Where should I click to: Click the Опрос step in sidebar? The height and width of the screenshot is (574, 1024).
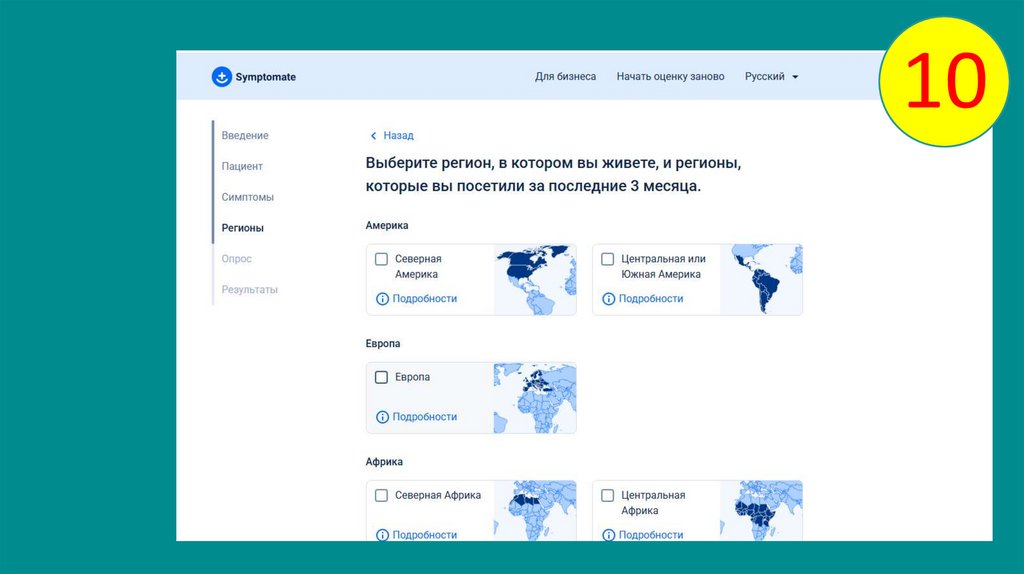click(x=236, y=259)
